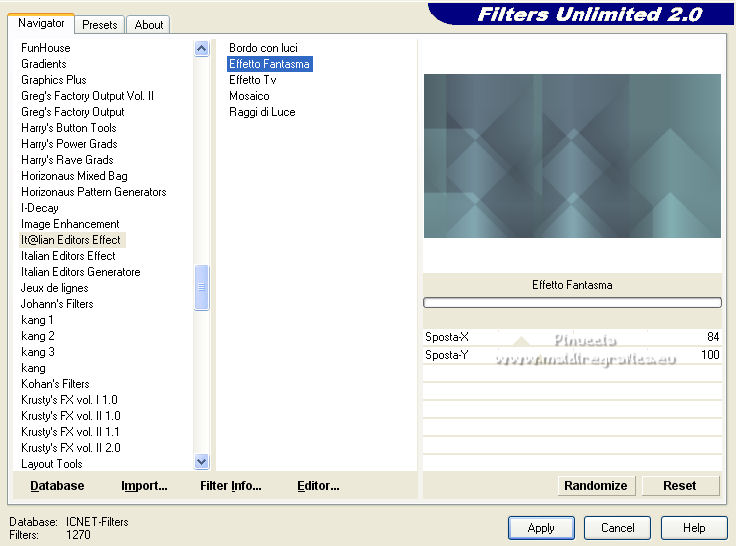
Task: Select Krusty's FX vol. I 1.0
Action: coord(69,400)
